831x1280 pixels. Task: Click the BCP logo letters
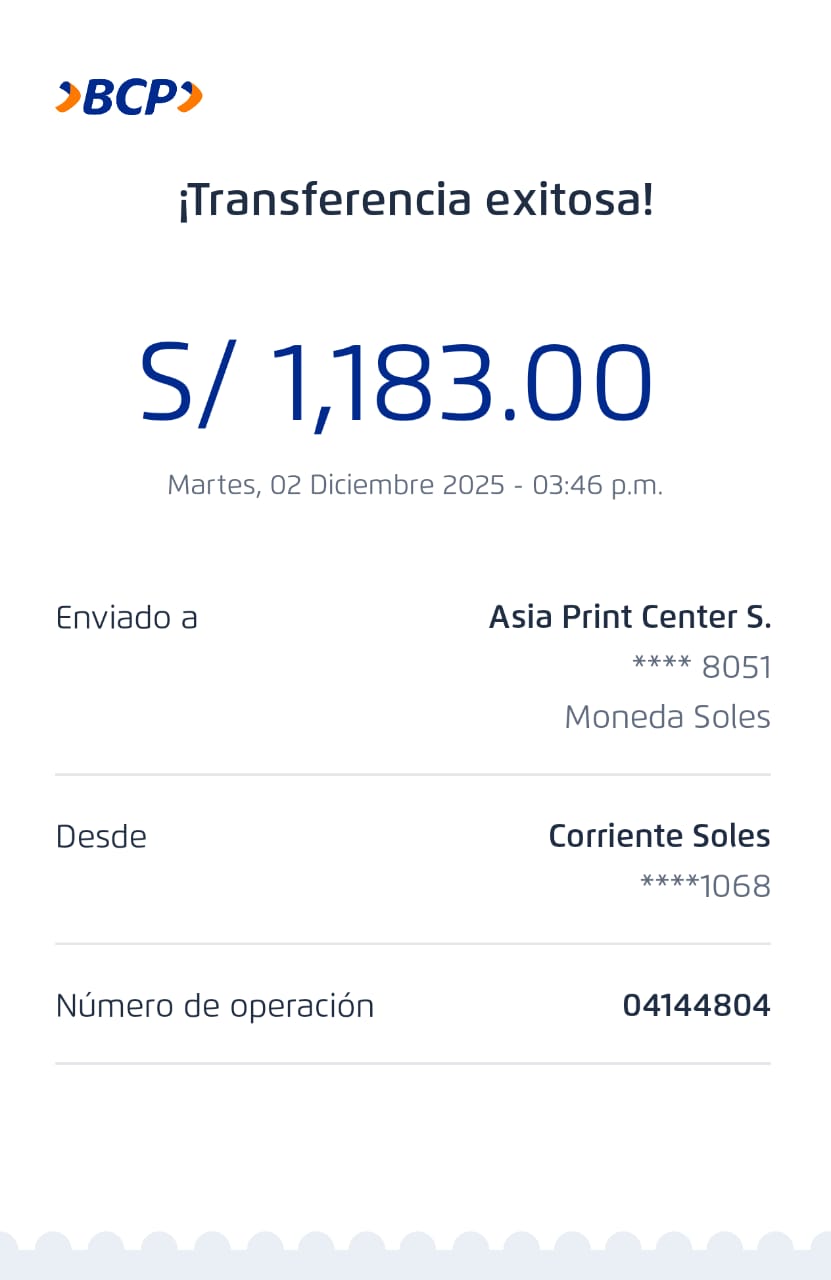click(x=128, y=97)
